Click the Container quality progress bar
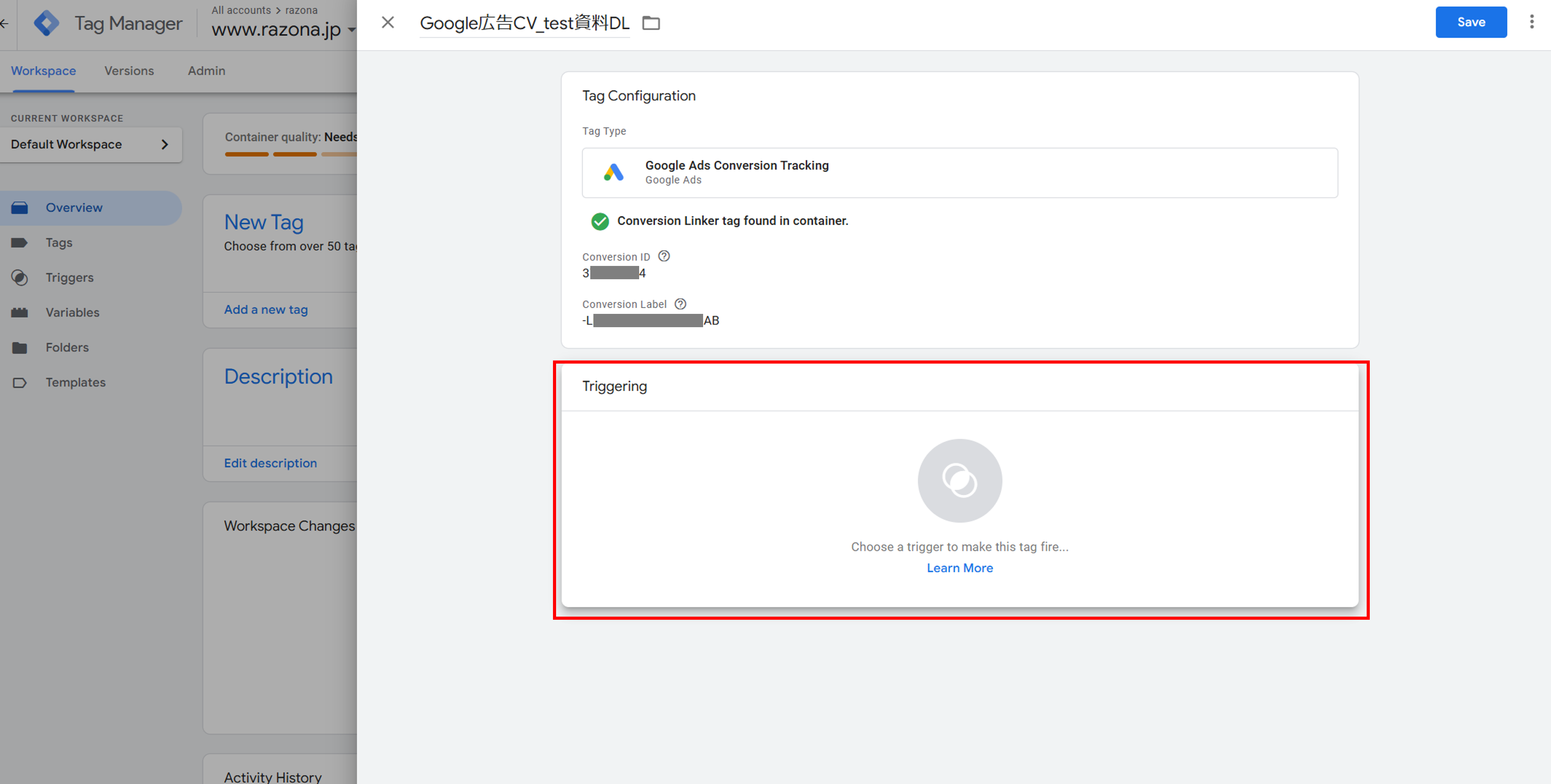 tap(291, 154)
